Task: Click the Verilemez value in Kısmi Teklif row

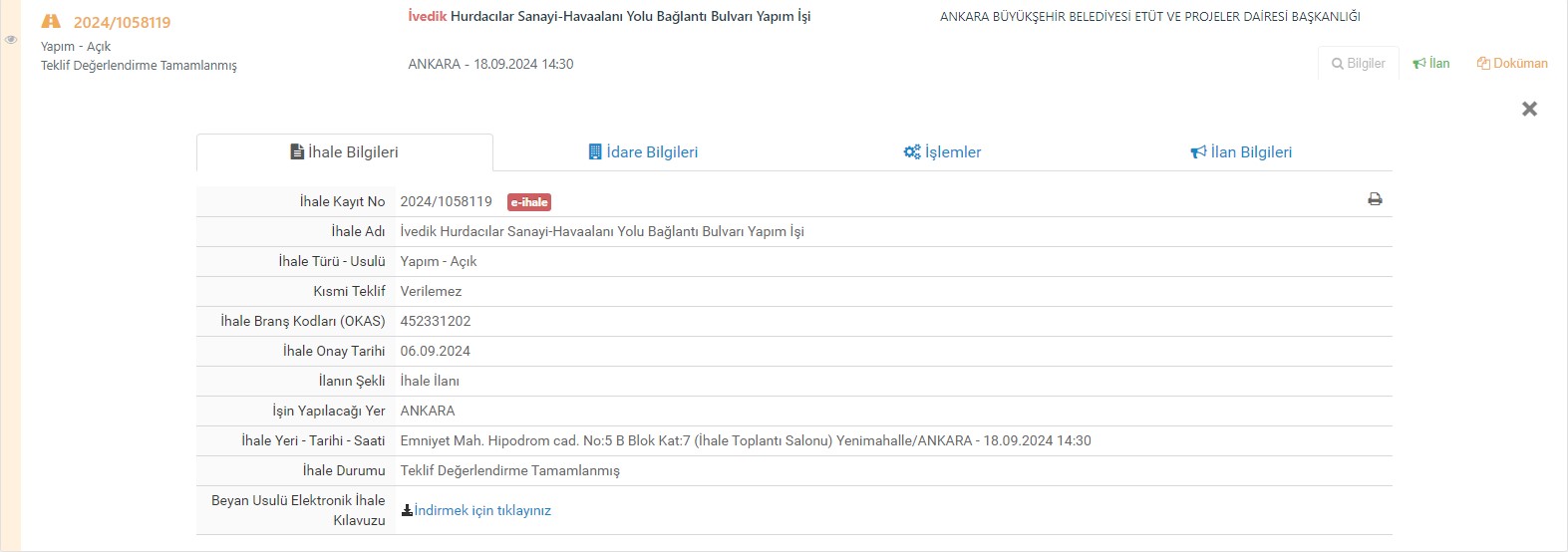Action: (x=431, y=291)
